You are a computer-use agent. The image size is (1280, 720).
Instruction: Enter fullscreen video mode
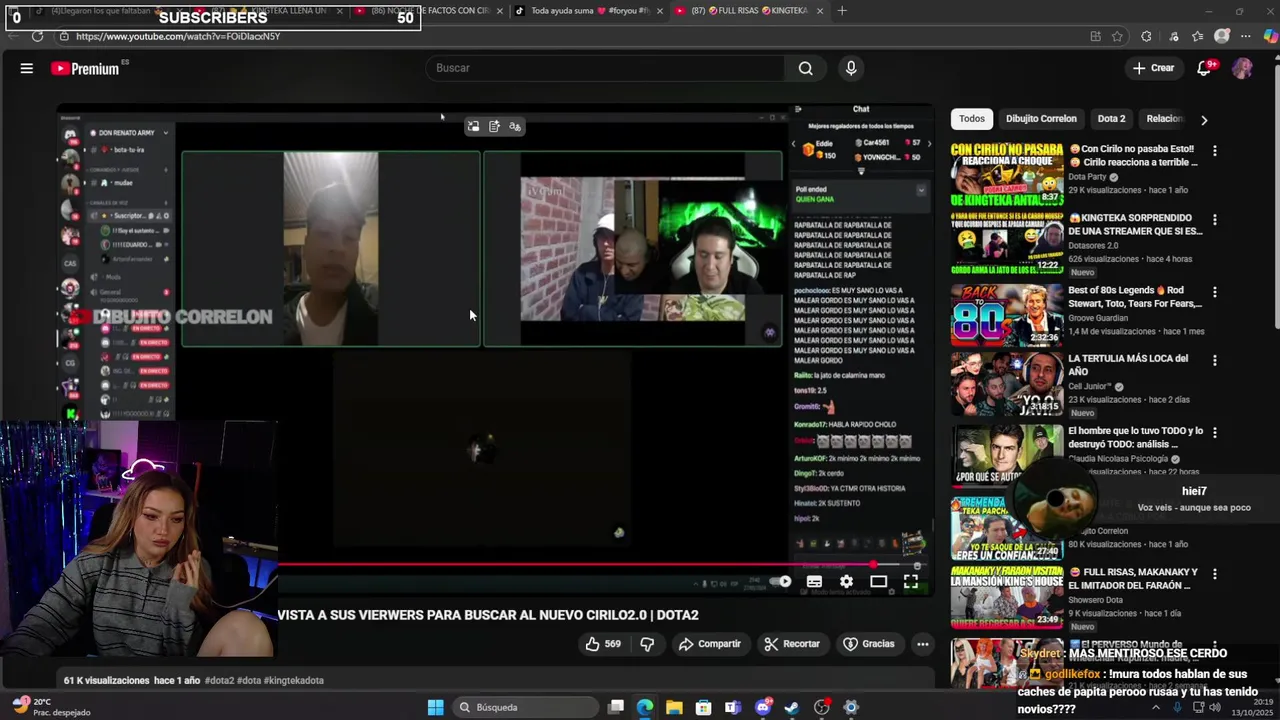point(911,581)
